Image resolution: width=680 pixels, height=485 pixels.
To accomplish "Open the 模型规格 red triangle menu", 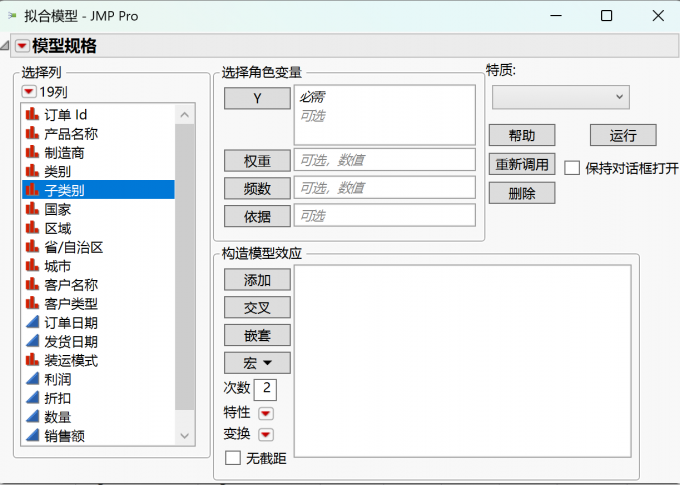I will click(x=22, y=46).
